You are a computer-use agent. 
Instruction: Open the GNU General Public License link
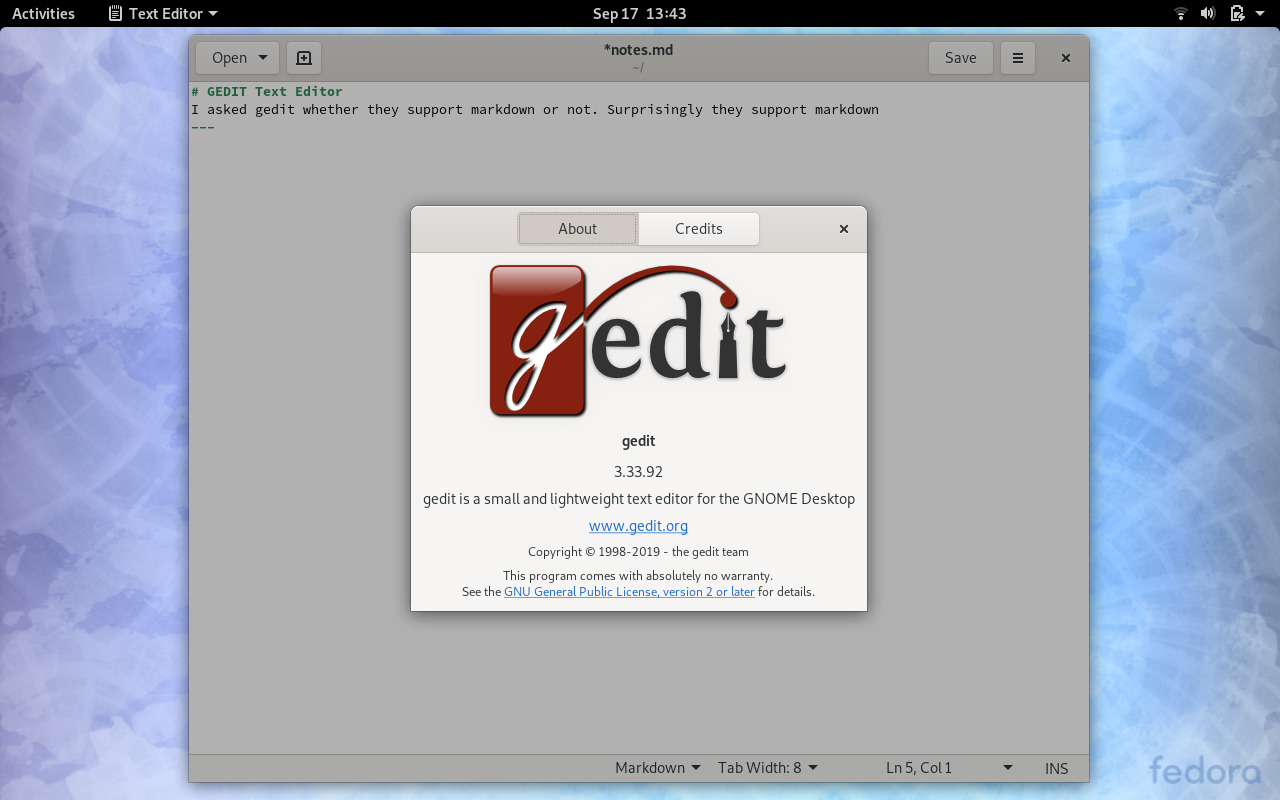pyautogui.click(x=629, y=591)
